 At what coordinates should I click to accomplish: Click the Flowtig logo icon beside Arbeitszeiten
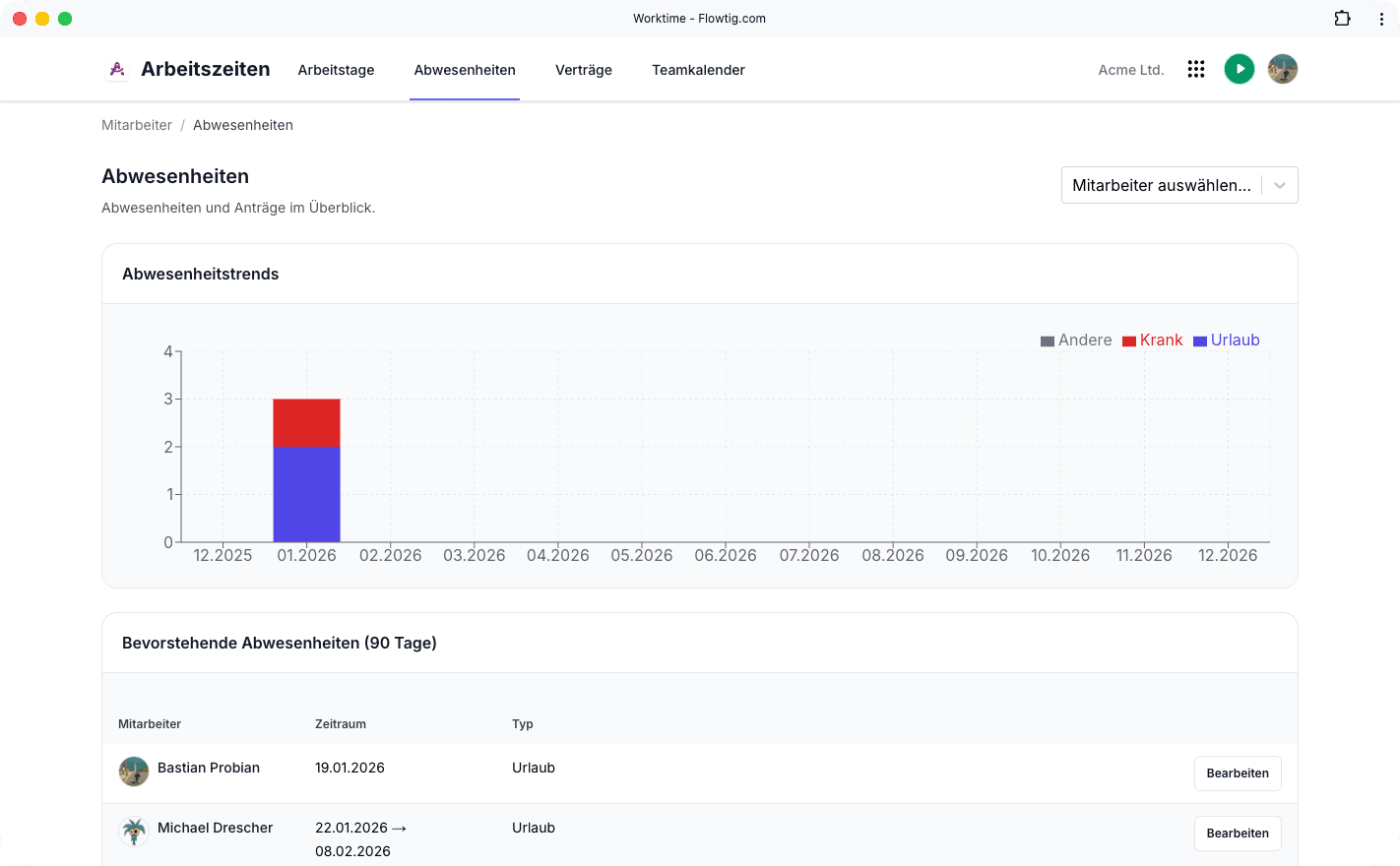coord(117,69)
